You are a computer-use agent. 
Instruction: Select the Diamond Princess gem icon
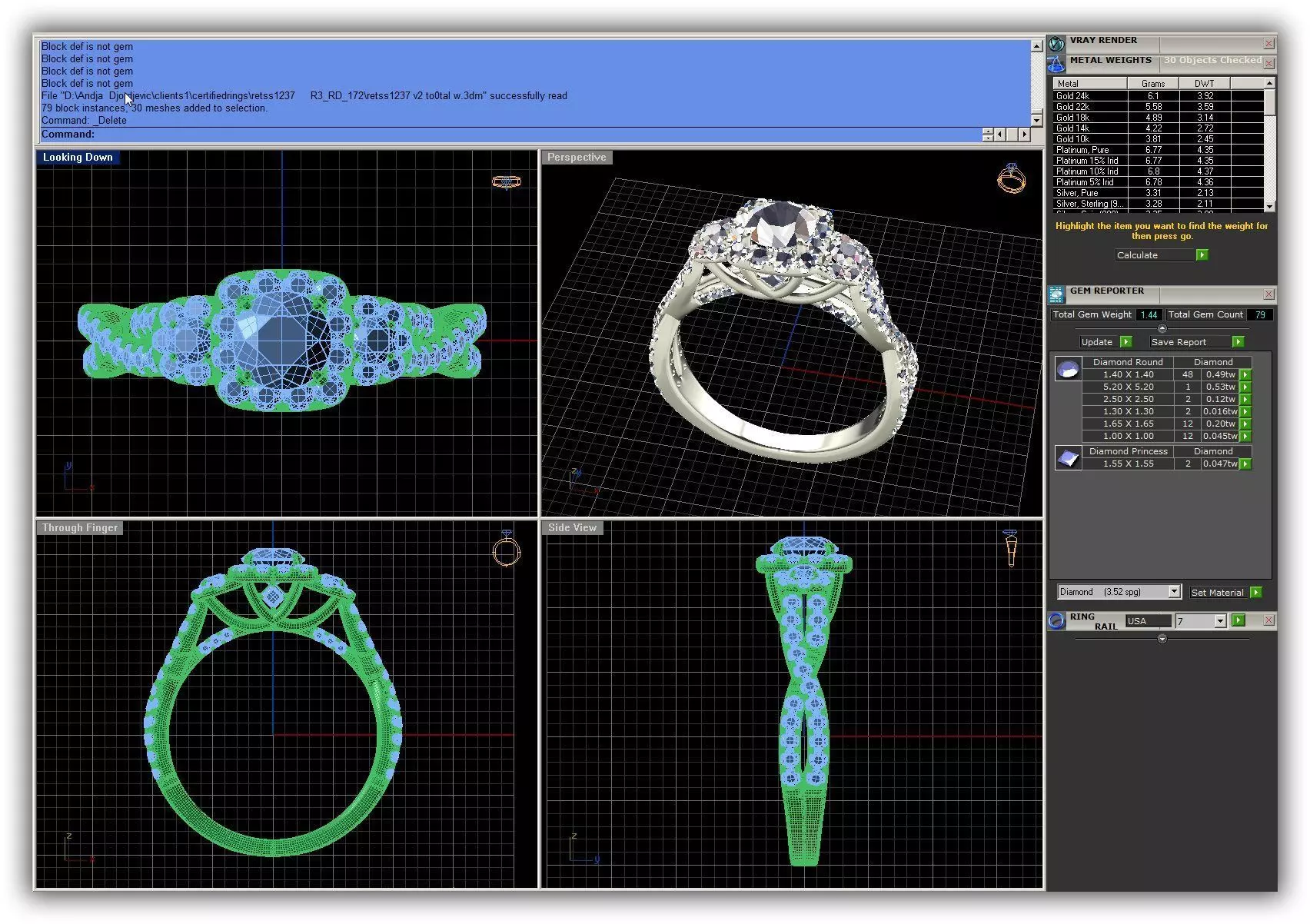[x=1068, y=458]
